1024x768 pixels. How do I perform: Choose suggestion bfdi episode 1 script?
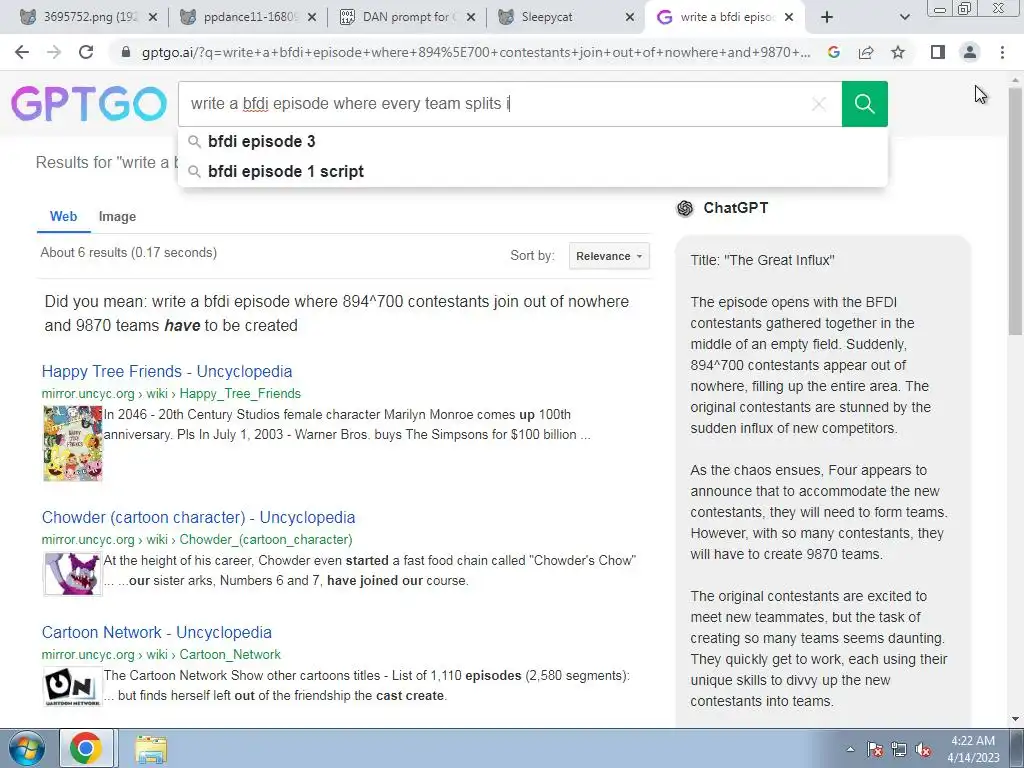point(532,171)
